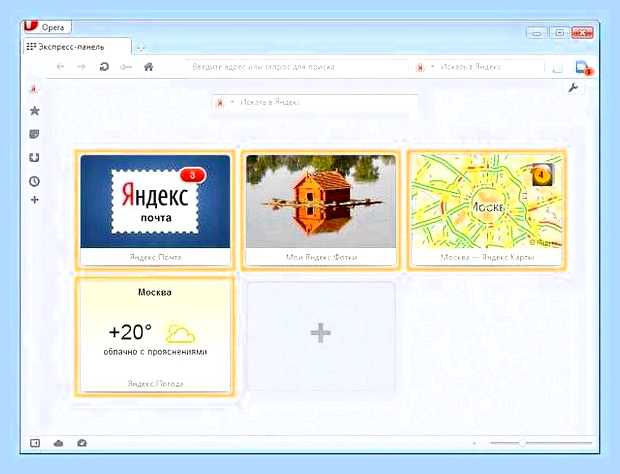Click the Yandex icon in toolbar search field
The width and height of the screenshot is (620, 474).
420,68
